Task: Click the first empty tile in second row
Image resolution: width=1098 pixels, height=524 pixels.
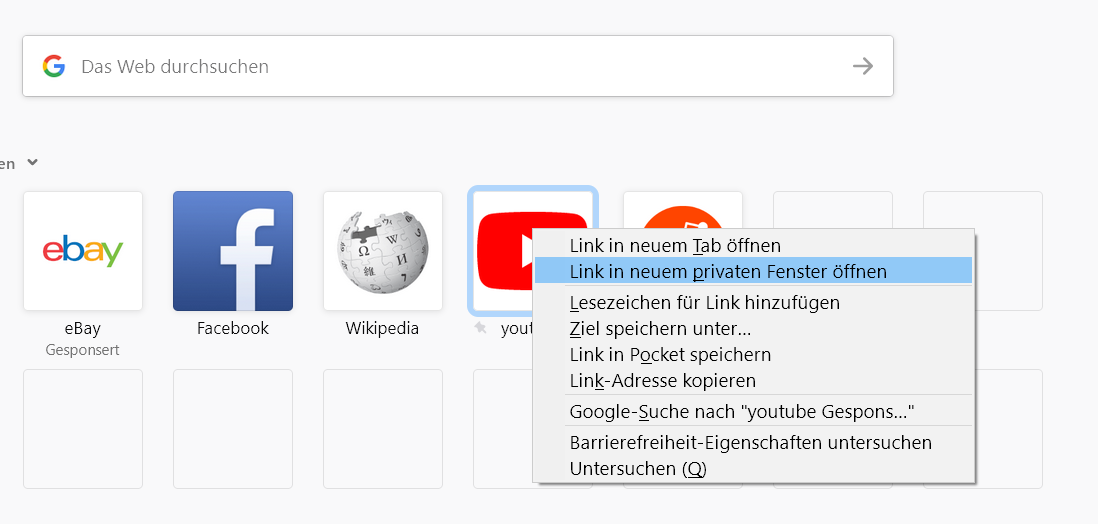Action: tap(83, 429)
